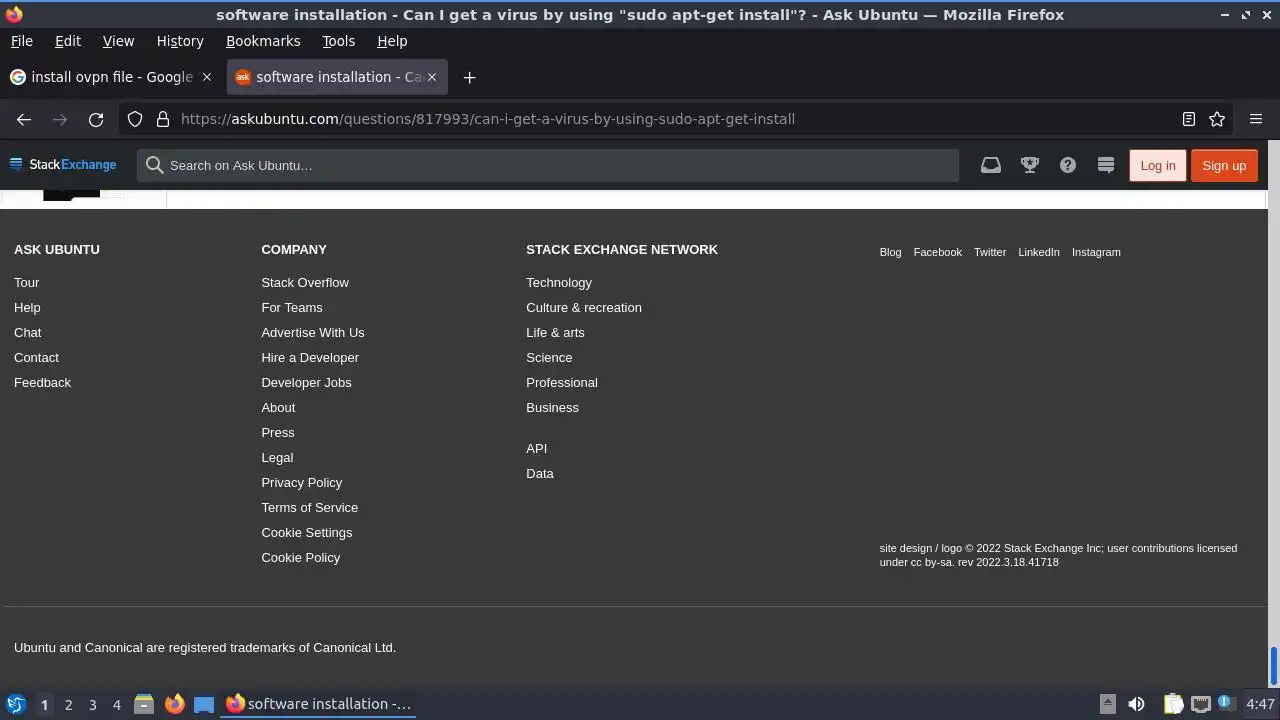Open the Firefox hamburger menu
The height and width of the screenshot is (720, 1280).
[x=1256, y=119]
